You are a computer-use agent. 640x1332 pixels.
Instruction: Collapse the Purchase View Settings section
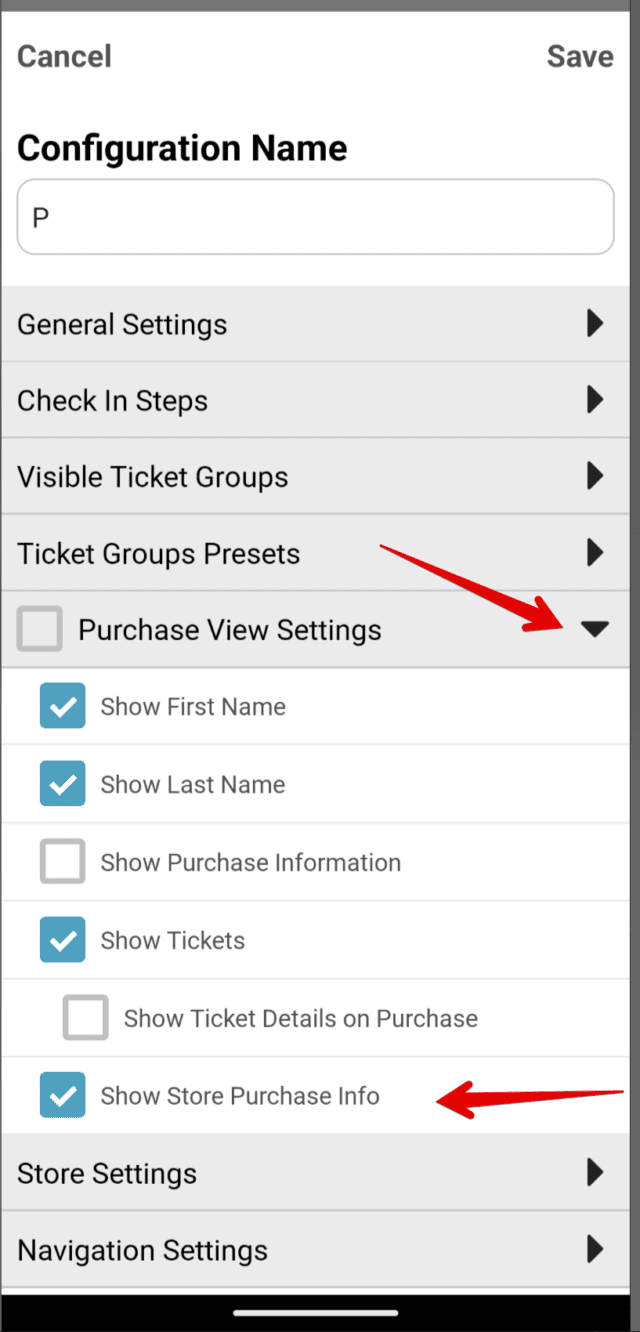click(596, 629)
